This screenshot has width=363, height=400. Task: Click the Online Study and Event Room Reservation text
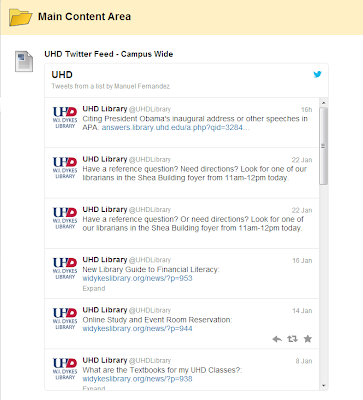pyautogui.click(x=157, y=320)
